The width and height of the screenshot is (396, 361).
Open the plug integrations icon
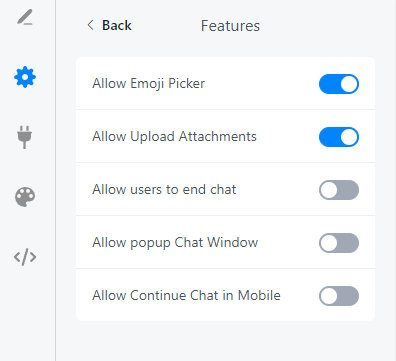coord(25,137)
